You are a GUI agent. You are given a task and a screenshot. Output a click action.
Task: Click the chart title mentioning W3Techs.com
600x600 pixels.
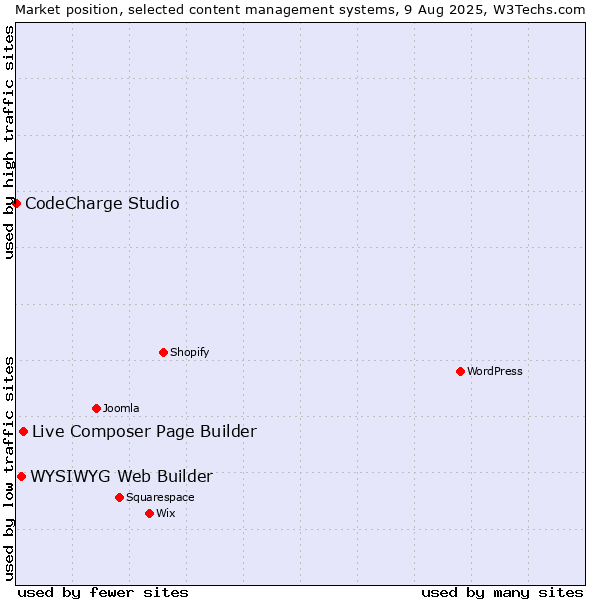[300, 10]
